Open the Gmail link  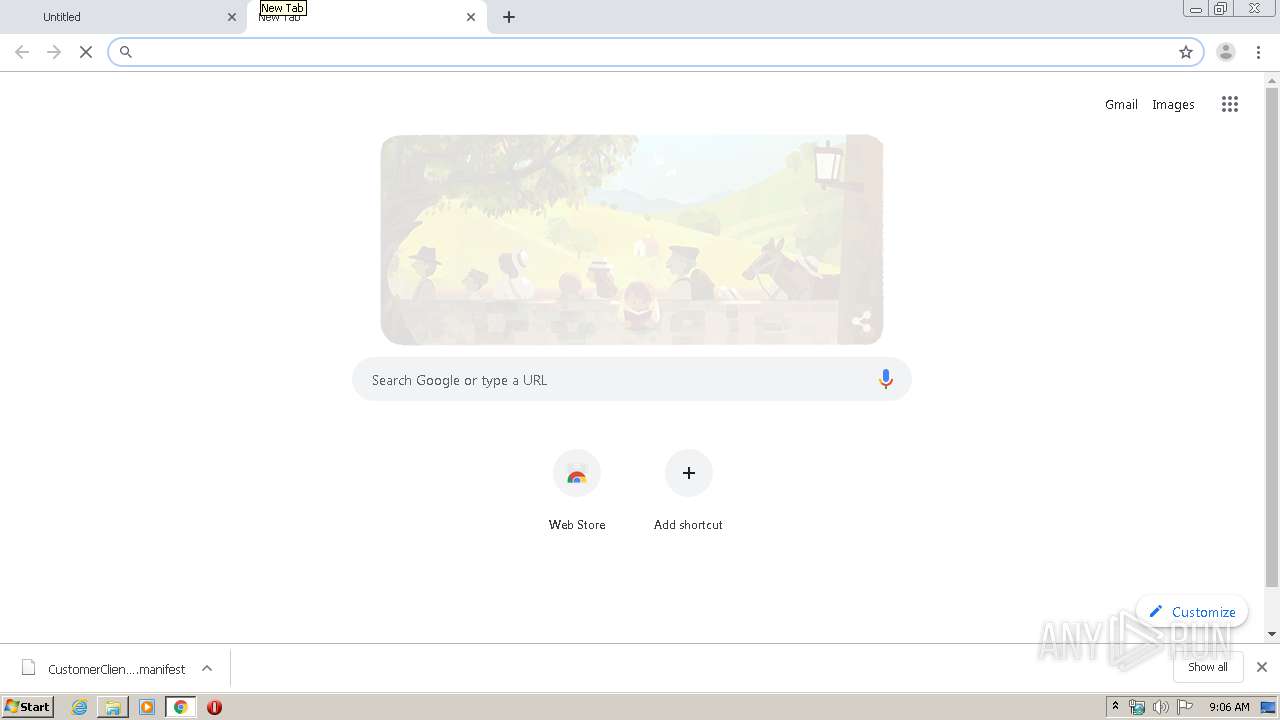(1121, 104)
